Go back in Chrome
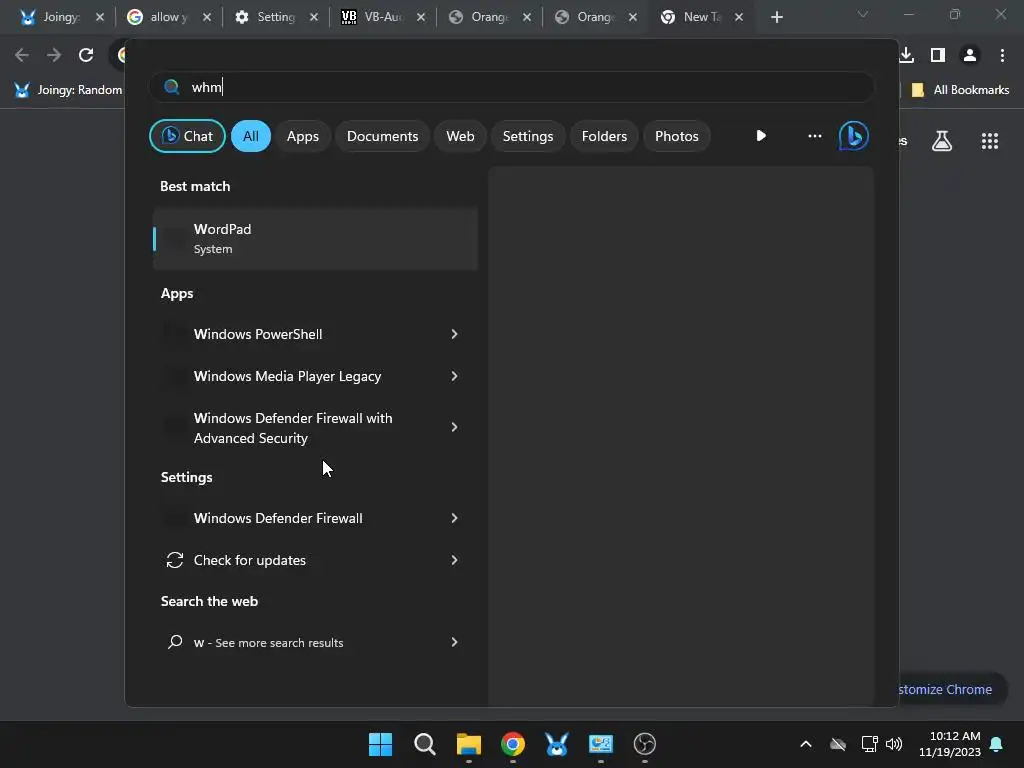The width and height of the screenshot is (1024, 768). (22, 55)
